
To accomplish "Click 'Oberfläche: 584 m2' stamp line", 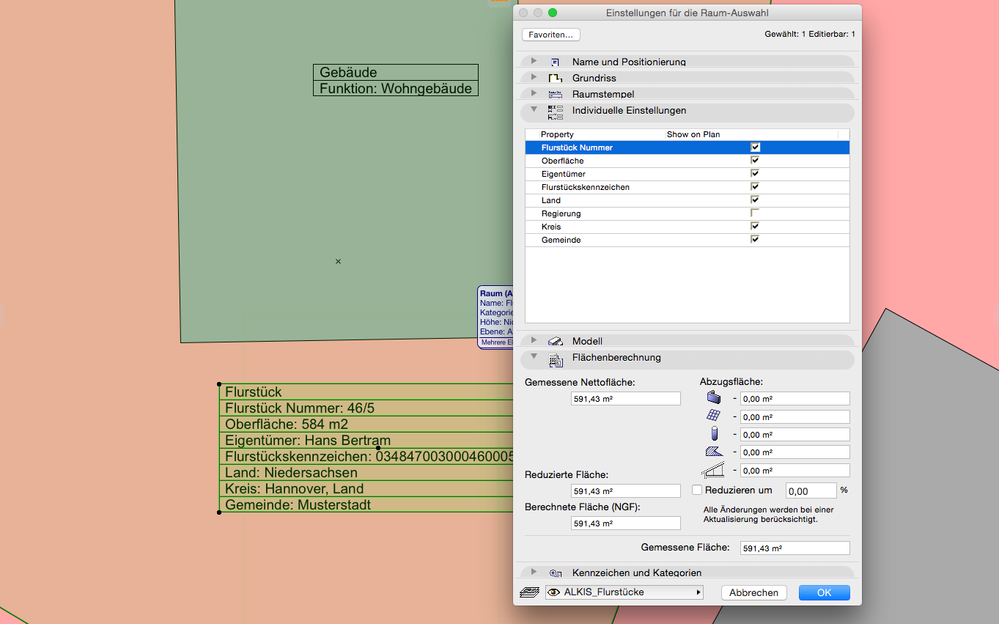I will coord(286,424).
